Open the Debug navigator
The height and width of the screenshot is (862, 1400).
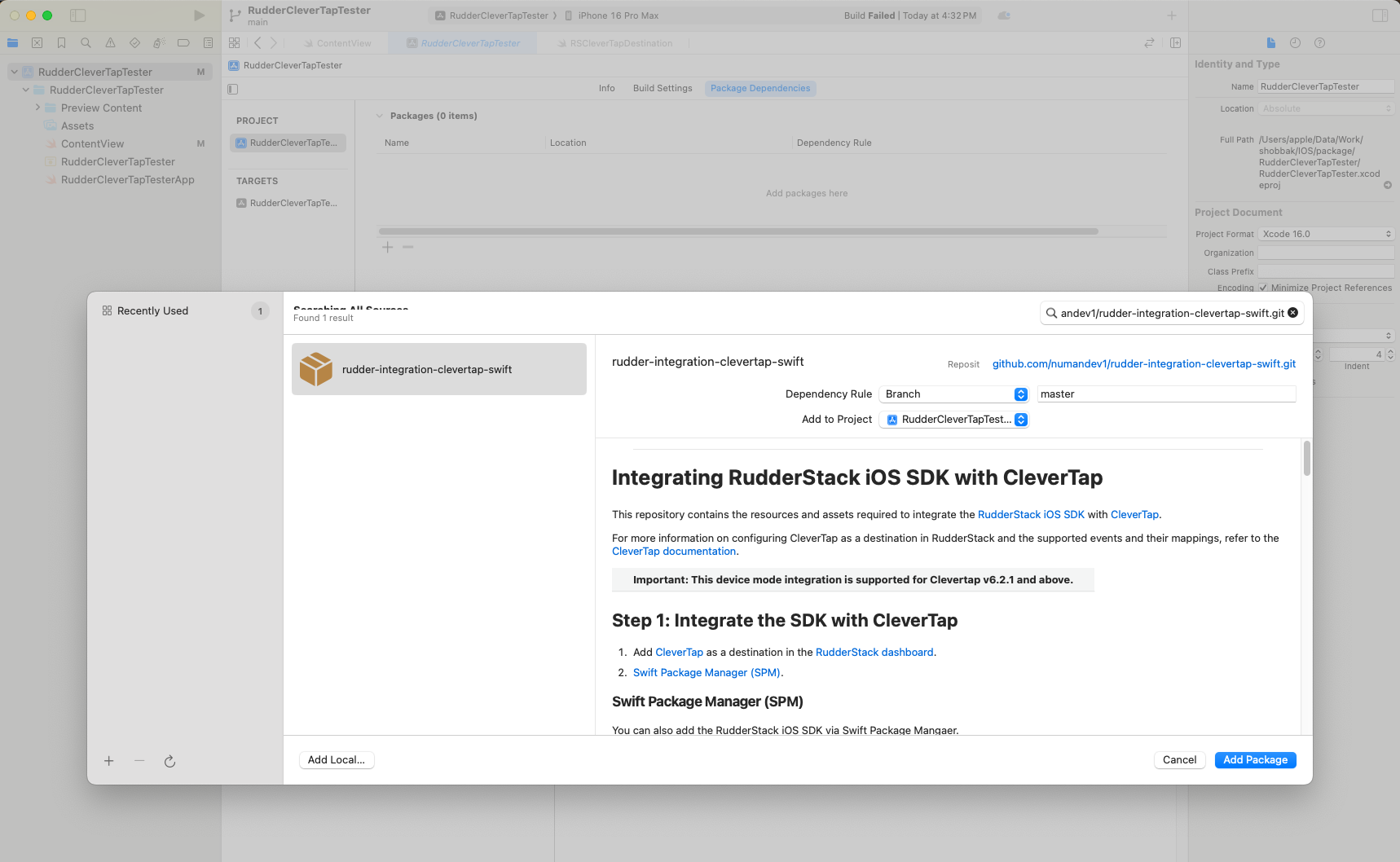click(159, 43)
